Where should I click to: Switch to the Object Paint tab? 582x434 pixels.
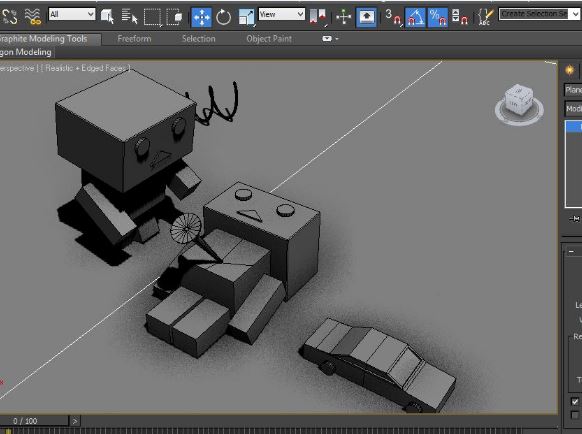coord(269,39)
